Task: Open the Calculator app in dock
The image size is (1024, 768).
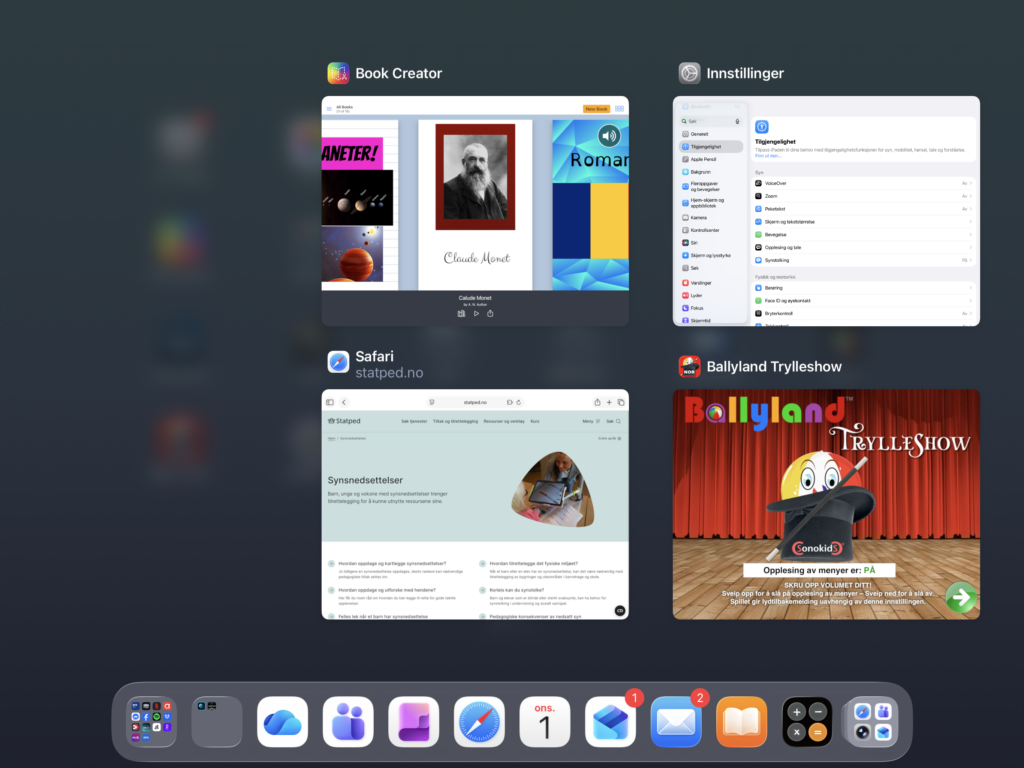Action: [807, 722]
